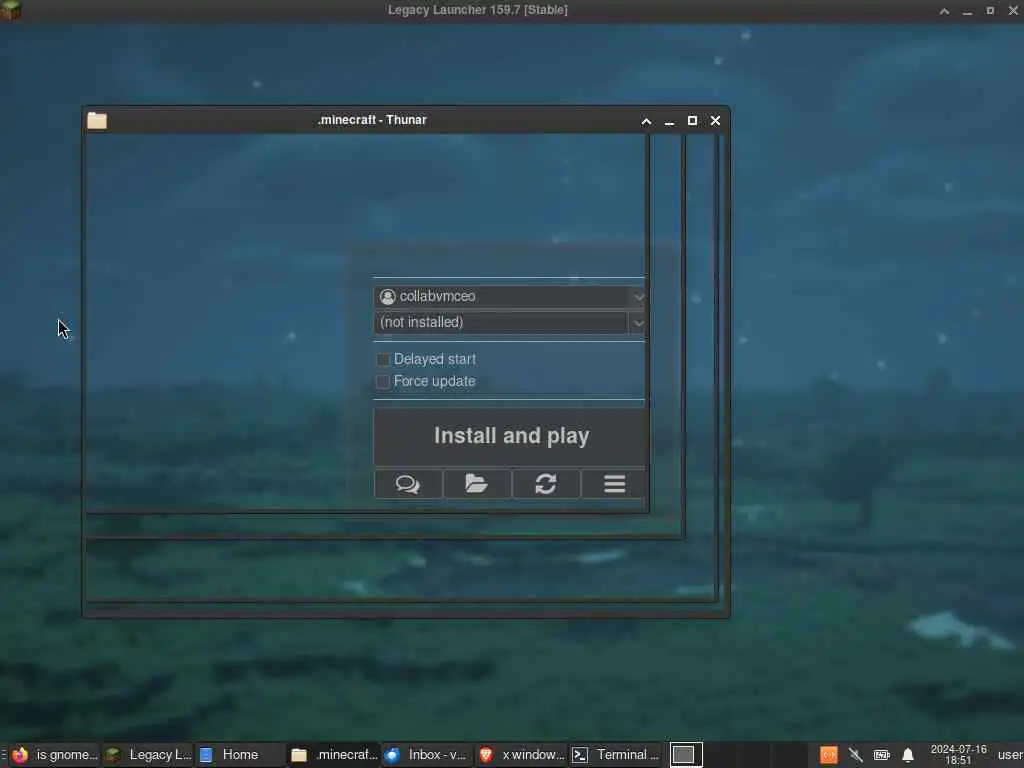Minimize the .minecraft Thunar window
The height and width of the screenshot is (768, 1024).
669,121
